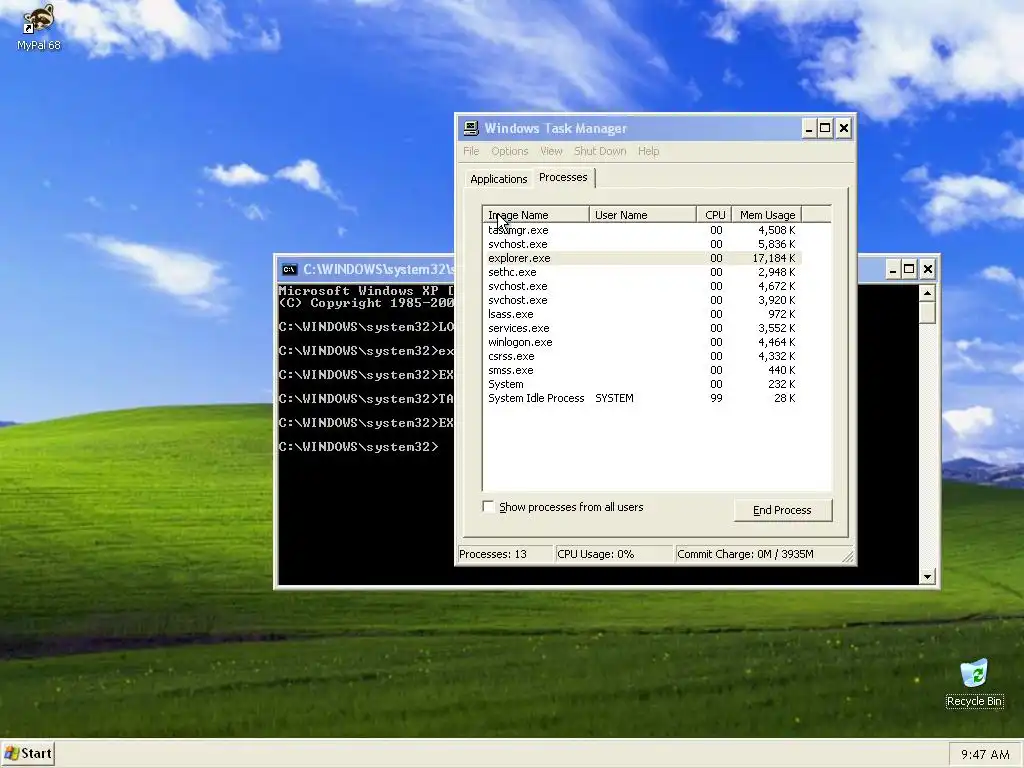
Task: Open the MyPal 68 desktop shortcut
Action: point(38,27)
